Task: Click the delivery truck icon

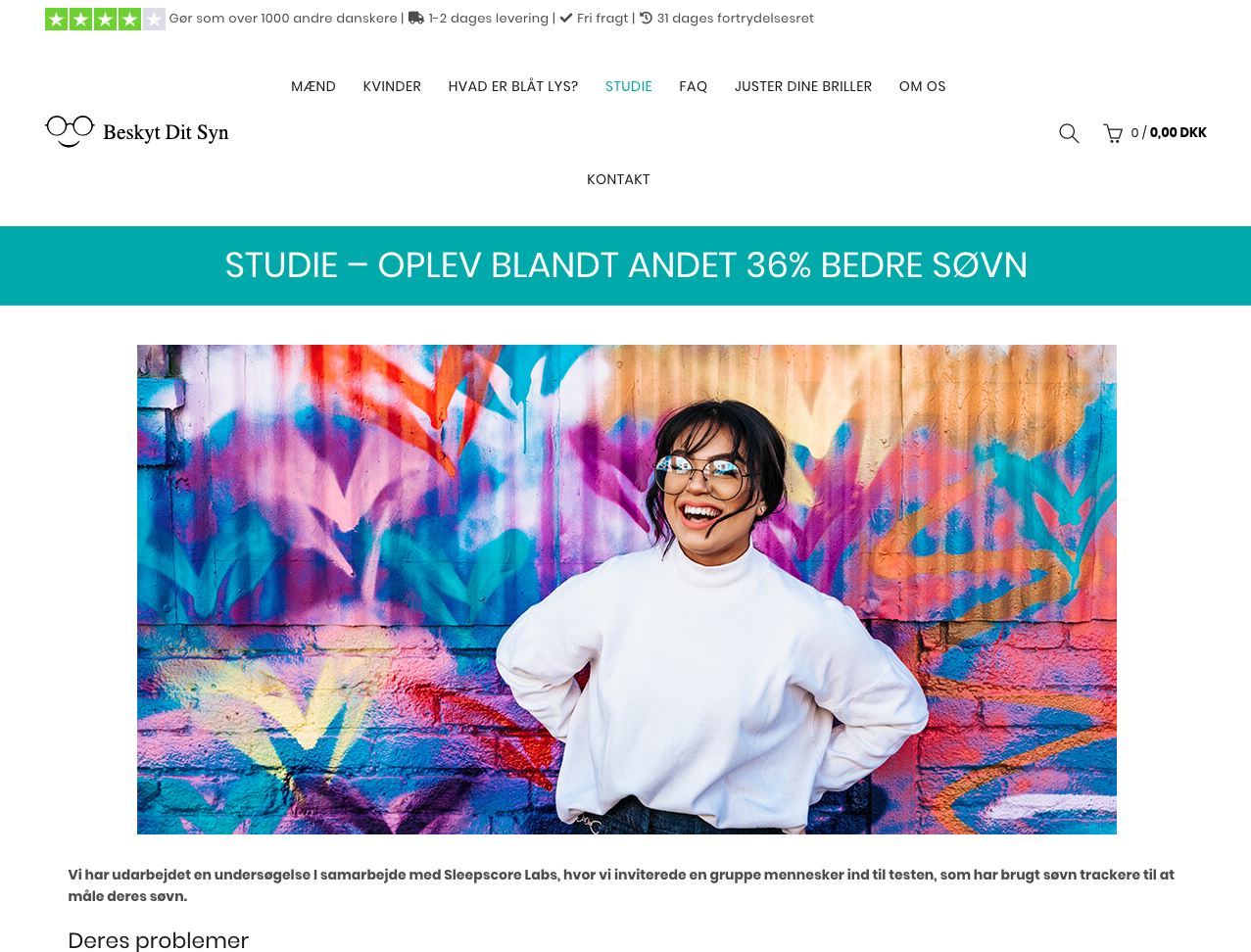Action: 415,18
